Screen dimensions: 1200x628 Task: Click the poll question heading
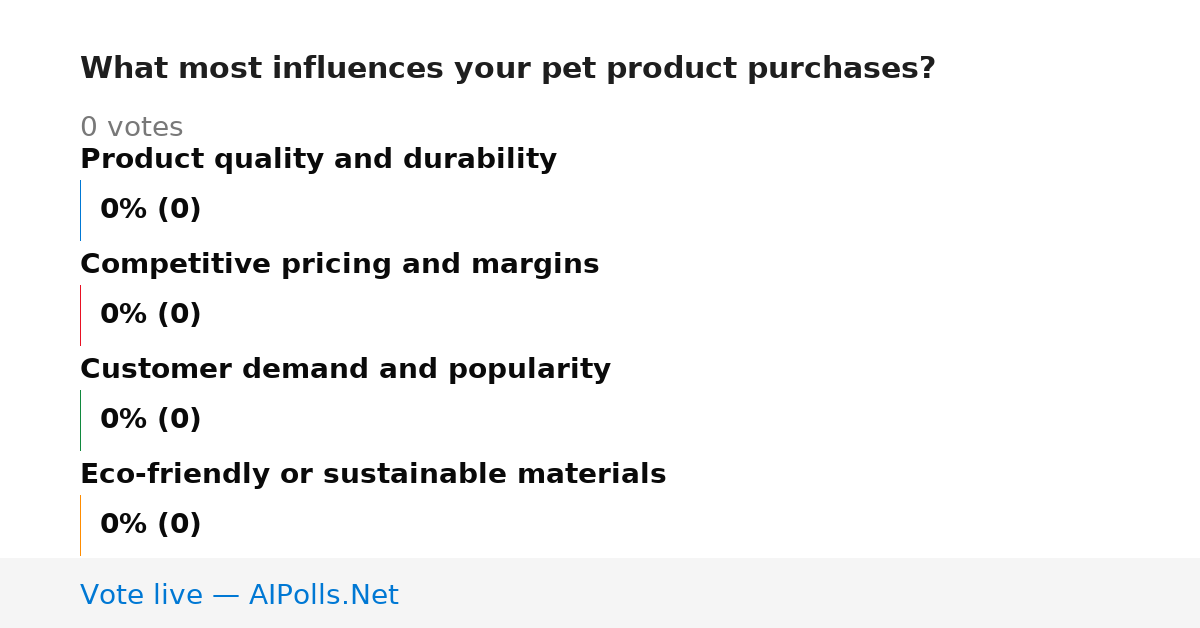[x=508, y=69]
